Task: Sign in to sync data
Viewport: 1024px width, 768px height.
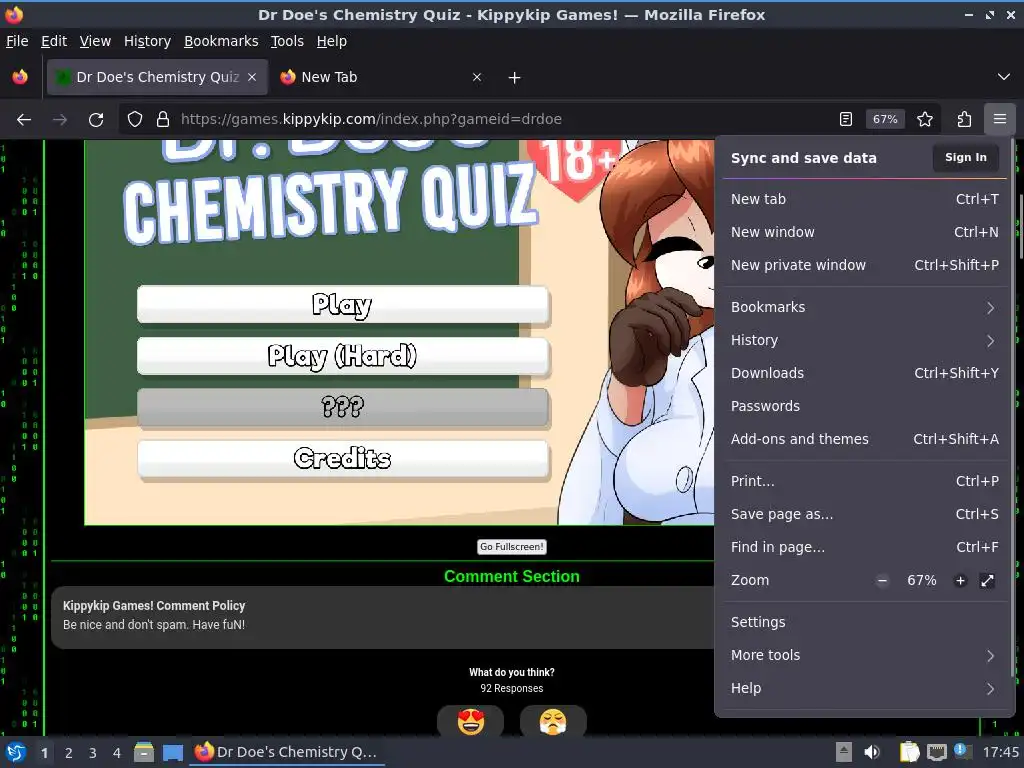Action: (x=965, y=157)
